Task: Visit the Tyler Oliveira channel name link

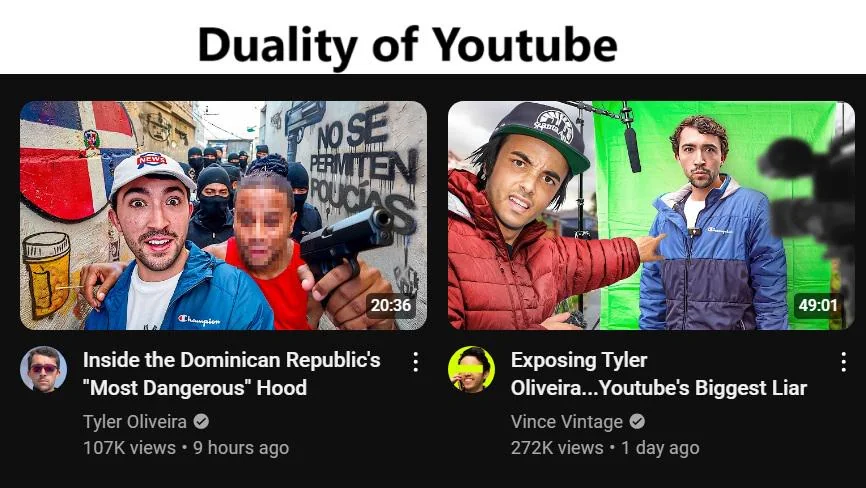Action: tap(135, 422)
